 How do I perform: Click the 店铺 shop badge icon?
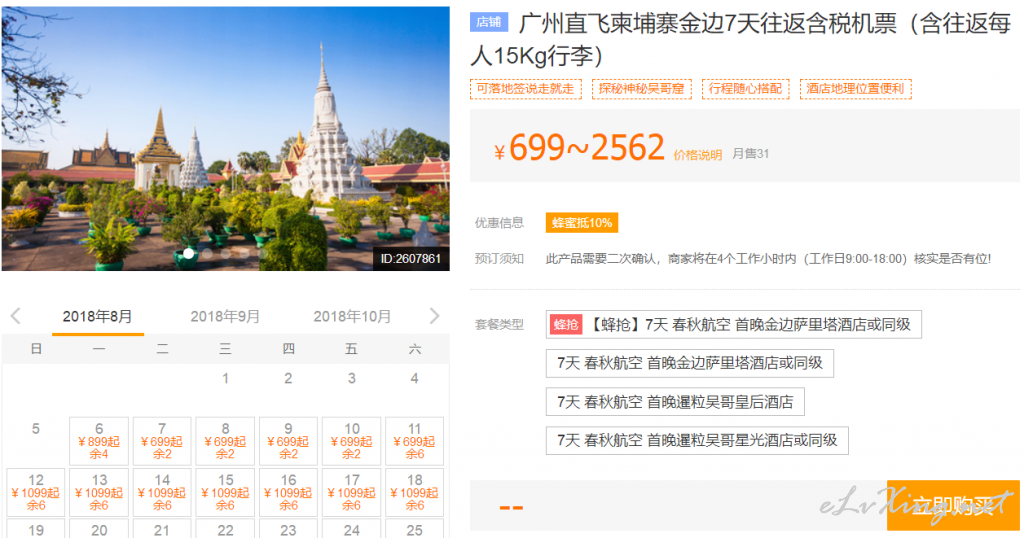488,22
